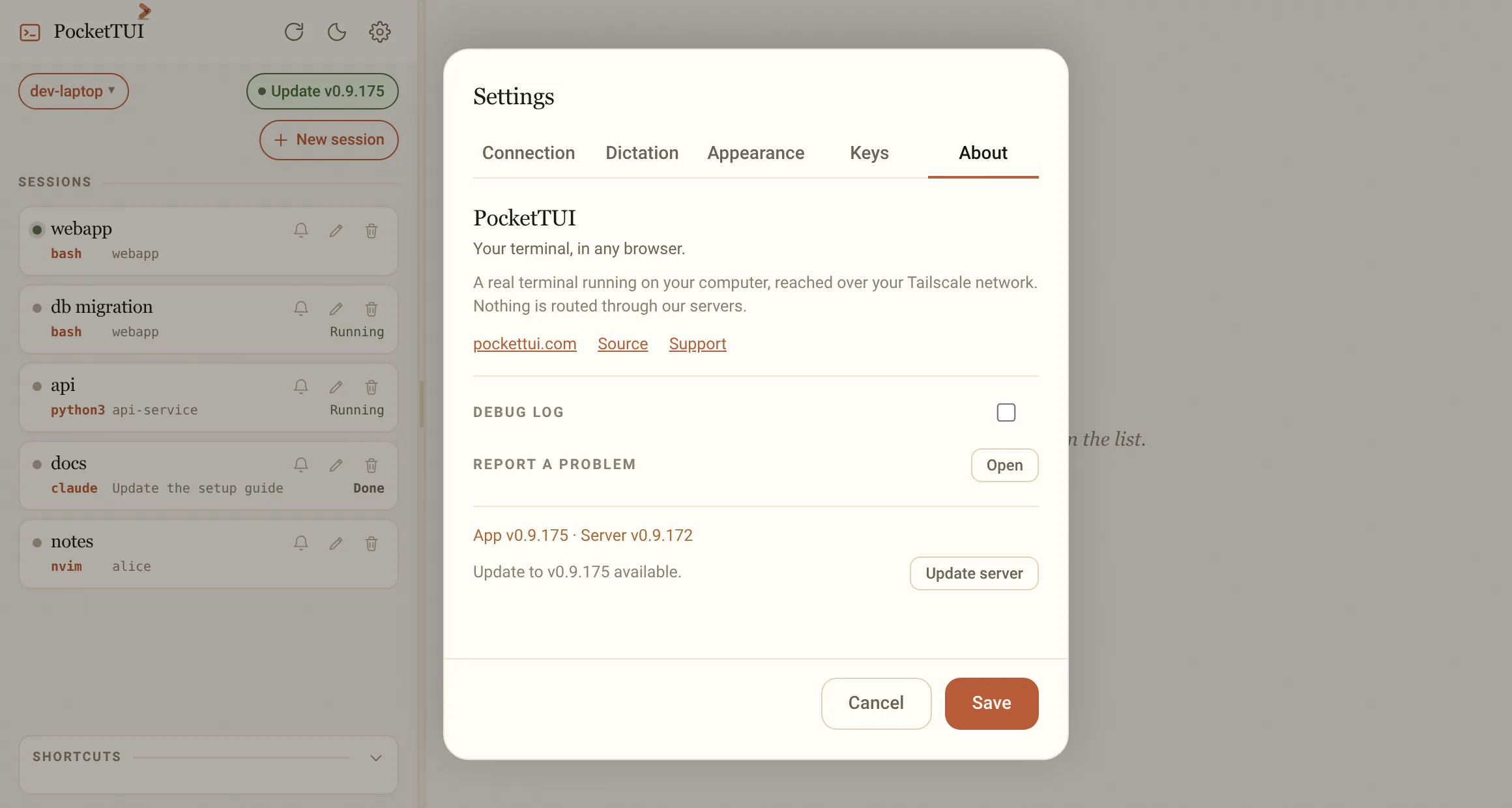Expand the Shortcuts panel chevron
The height and width of the screenshot is (808, 1512).
click(375, 758)
